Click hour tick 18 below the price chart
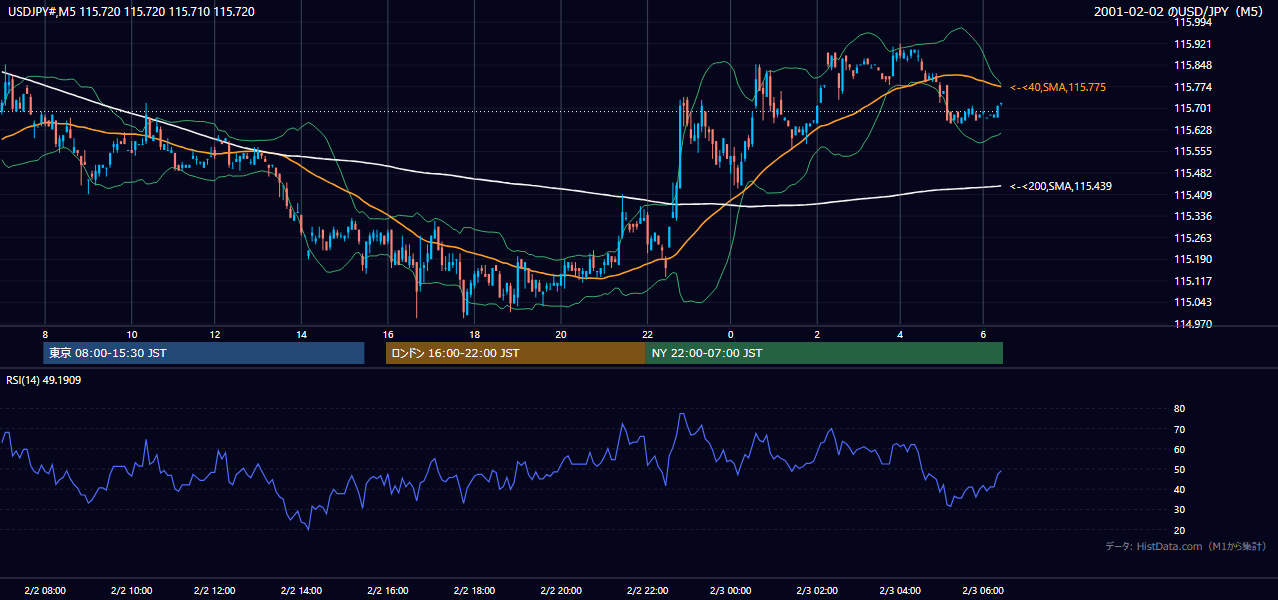 coord(475,334)
